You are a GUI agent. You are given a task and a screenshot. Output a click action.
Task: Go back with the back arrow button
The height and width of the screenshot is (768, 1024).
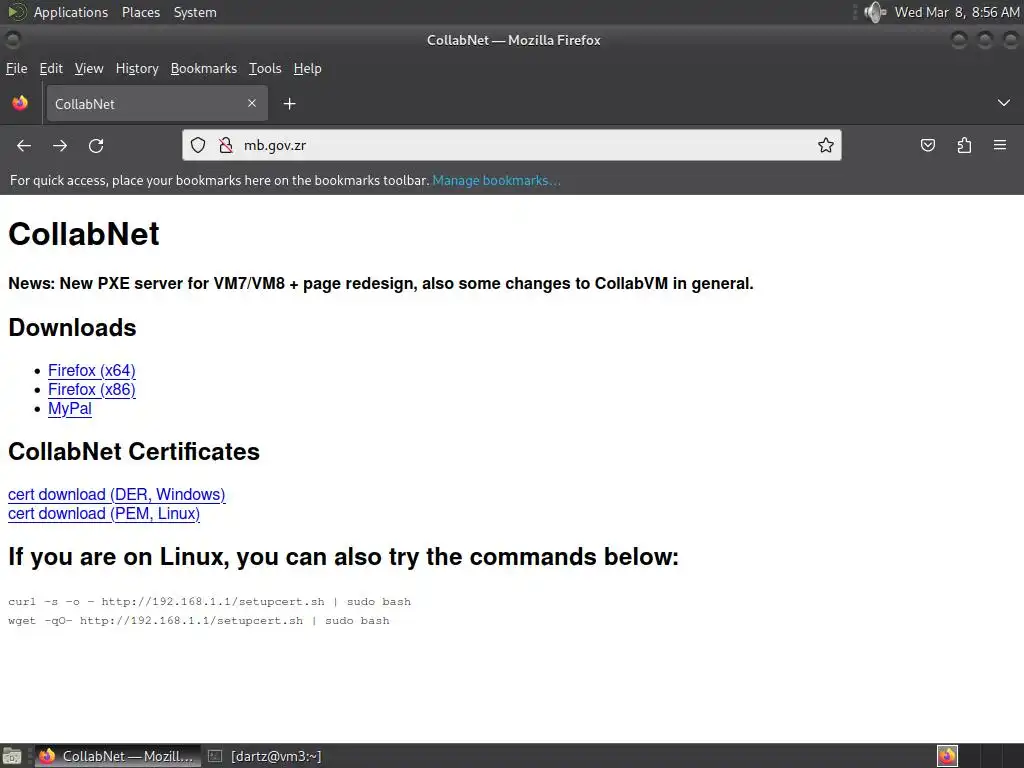pos(24,146)
